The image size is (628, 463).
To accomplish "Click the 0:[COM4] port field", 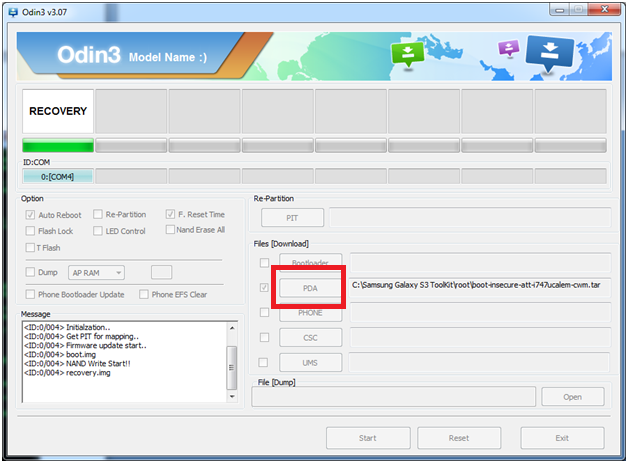I will click(x=58, y=177).
